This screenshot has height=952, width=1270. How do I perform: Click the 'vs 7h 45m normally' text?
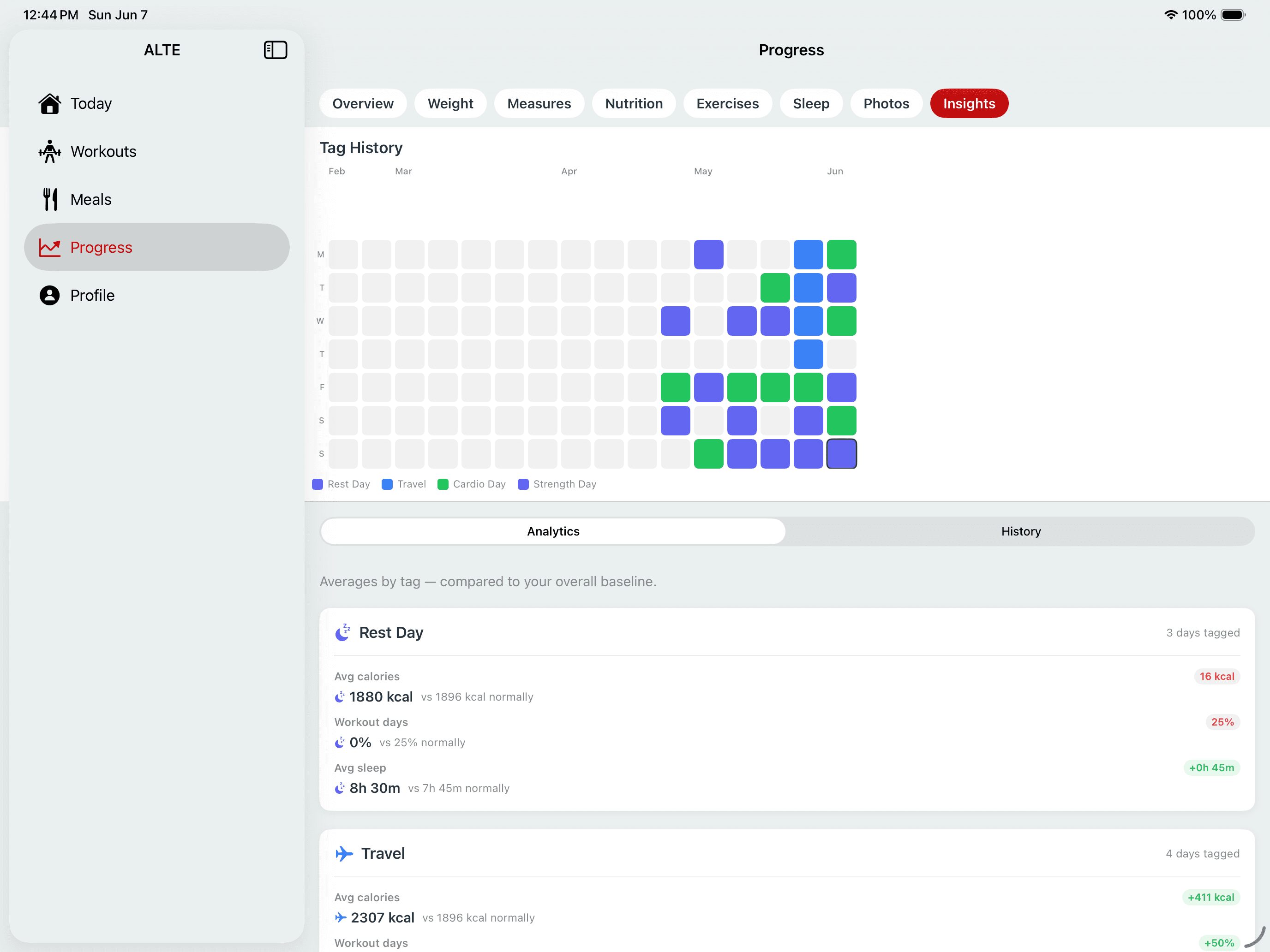(x=459, y=788)
